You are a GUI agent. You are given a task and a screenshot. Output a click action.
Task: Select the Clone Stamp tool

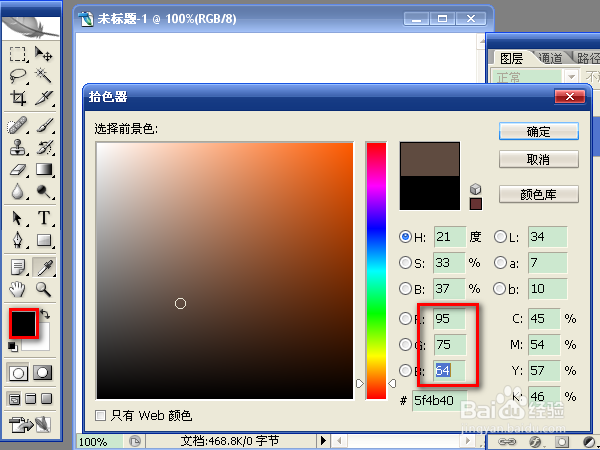click(x=18, y=147)
